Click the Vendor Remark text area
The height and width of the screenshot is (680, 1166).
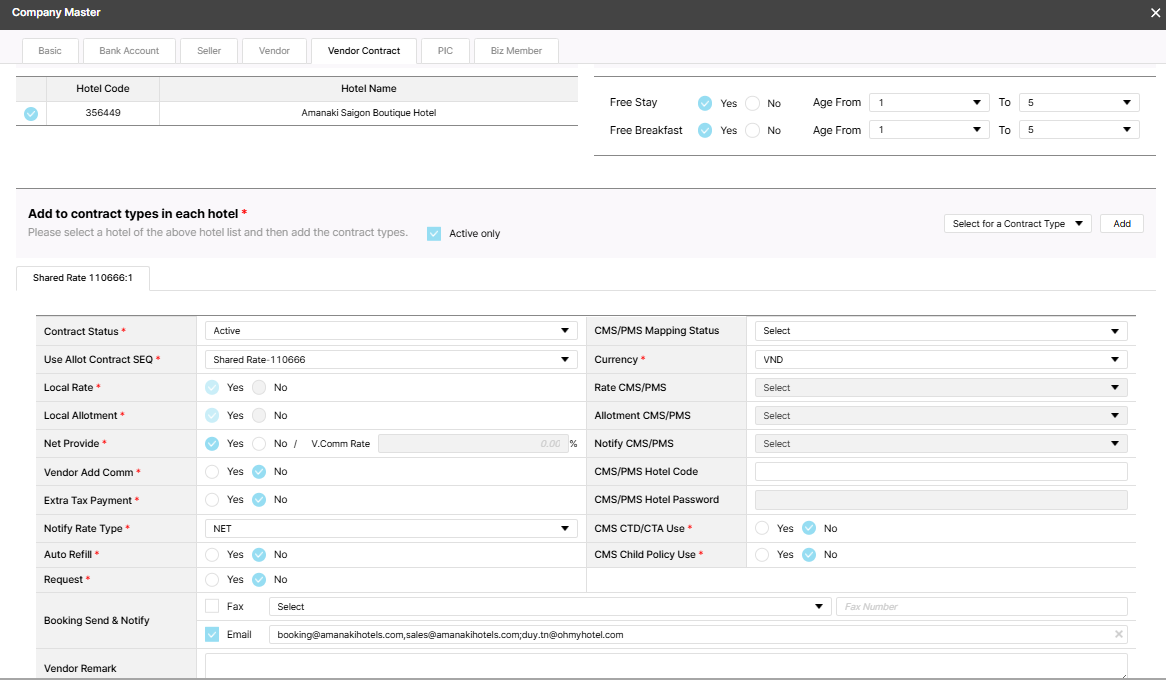pyautogui.click(x=666, y=667)
